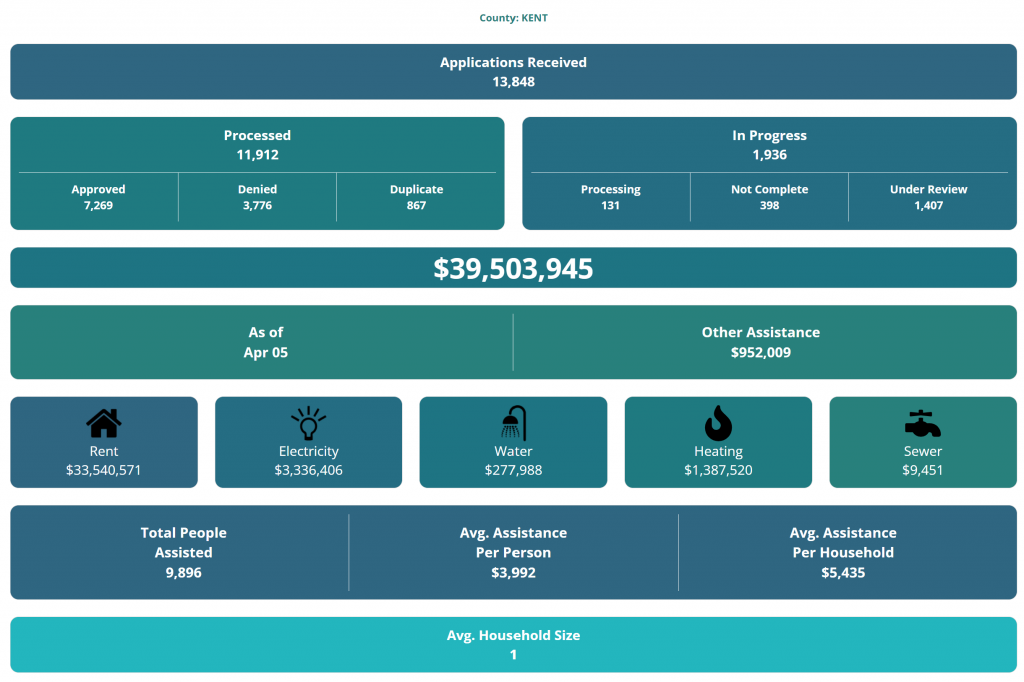Screen dimensions: 1024x682
Task: Select the Applications Received banner
Action: (513, 72)
